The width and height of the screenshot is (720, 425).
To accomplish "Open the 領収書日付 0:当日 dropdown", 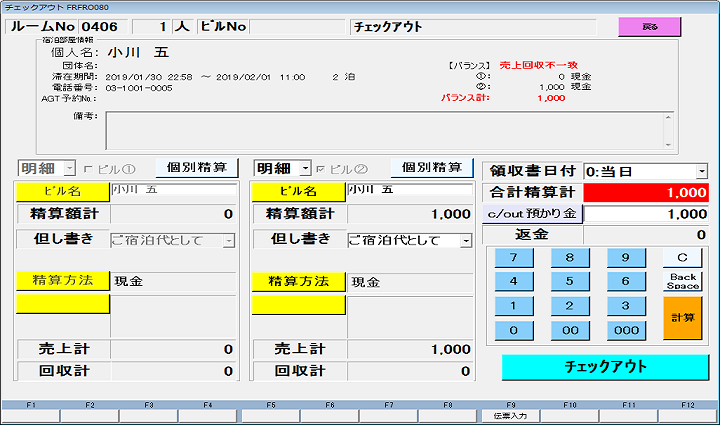I will point(702,172).
